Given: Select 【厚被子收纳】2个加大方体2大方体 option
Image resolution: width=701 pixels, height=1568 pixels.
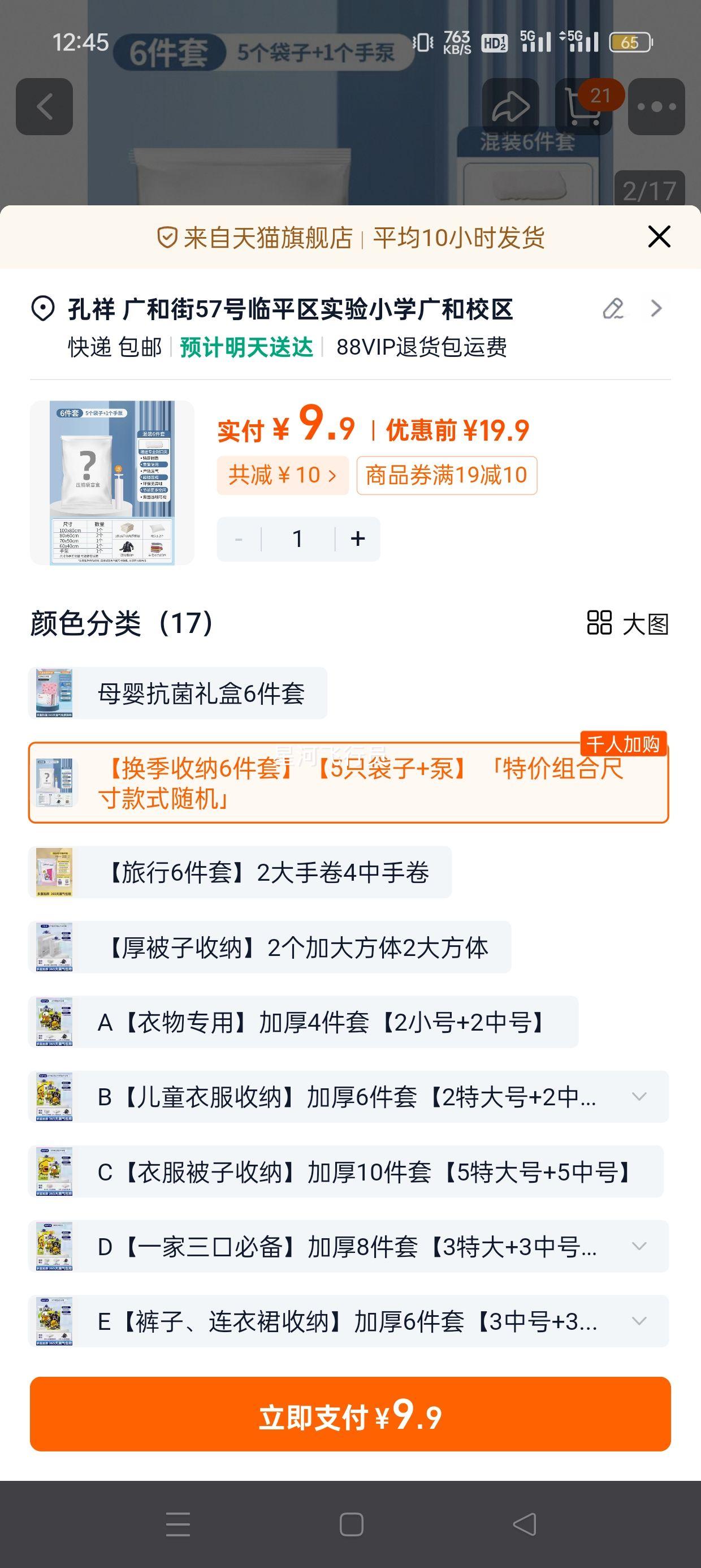Looking at the screenshot, I should pos(270,947).
